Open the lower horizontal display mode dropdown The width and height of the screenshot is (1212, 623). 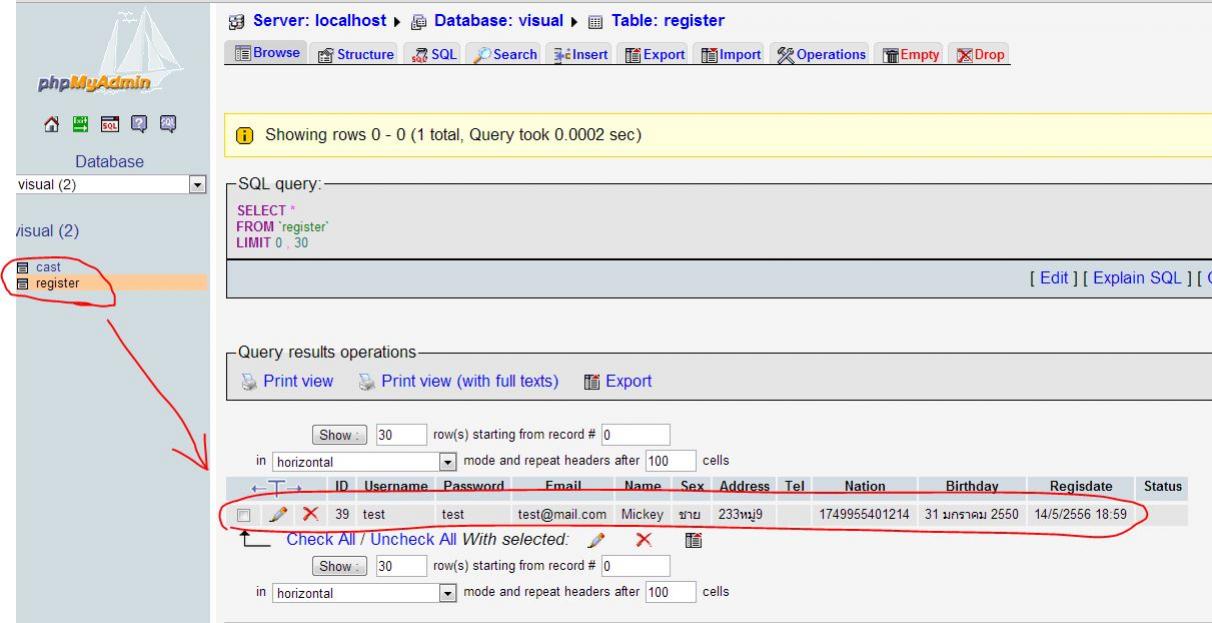pyautogui.click(x=366, y=592)
